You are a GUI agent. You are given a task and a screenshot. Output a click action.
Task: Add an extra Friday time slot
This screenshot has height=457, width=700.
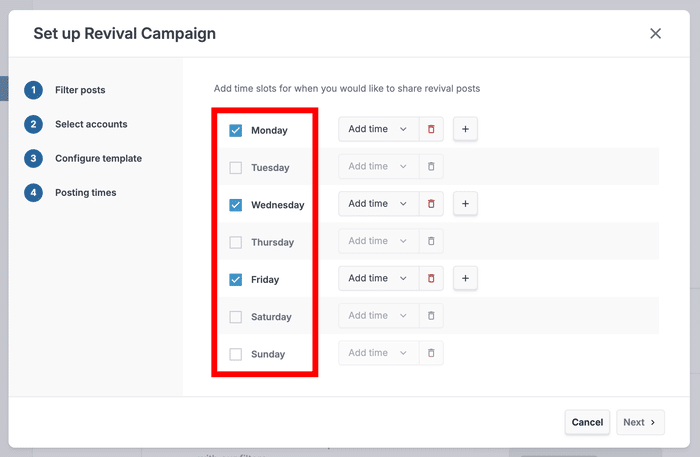465,279
